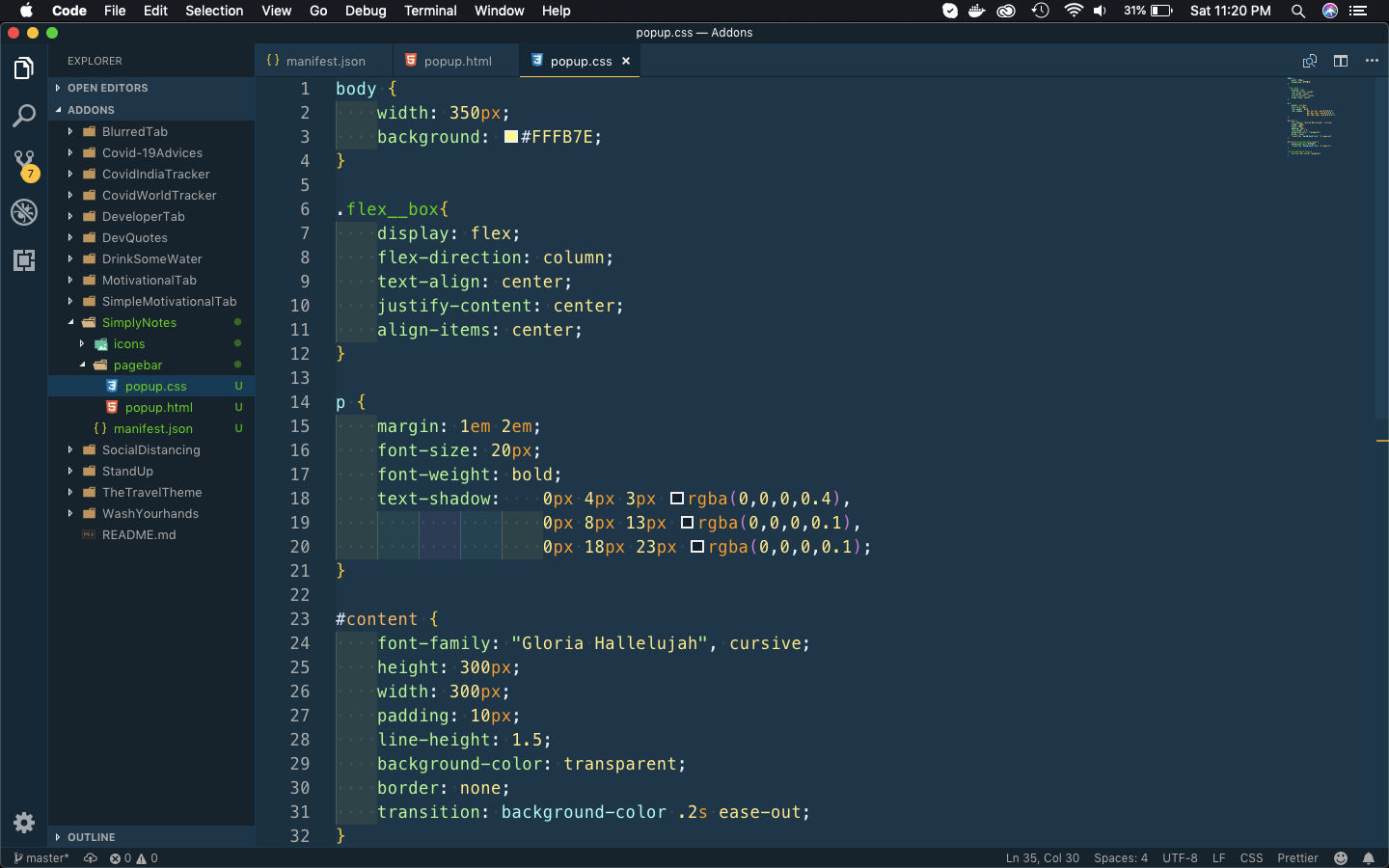Change language mode via CSS status item

click(x=1251, y=858)
